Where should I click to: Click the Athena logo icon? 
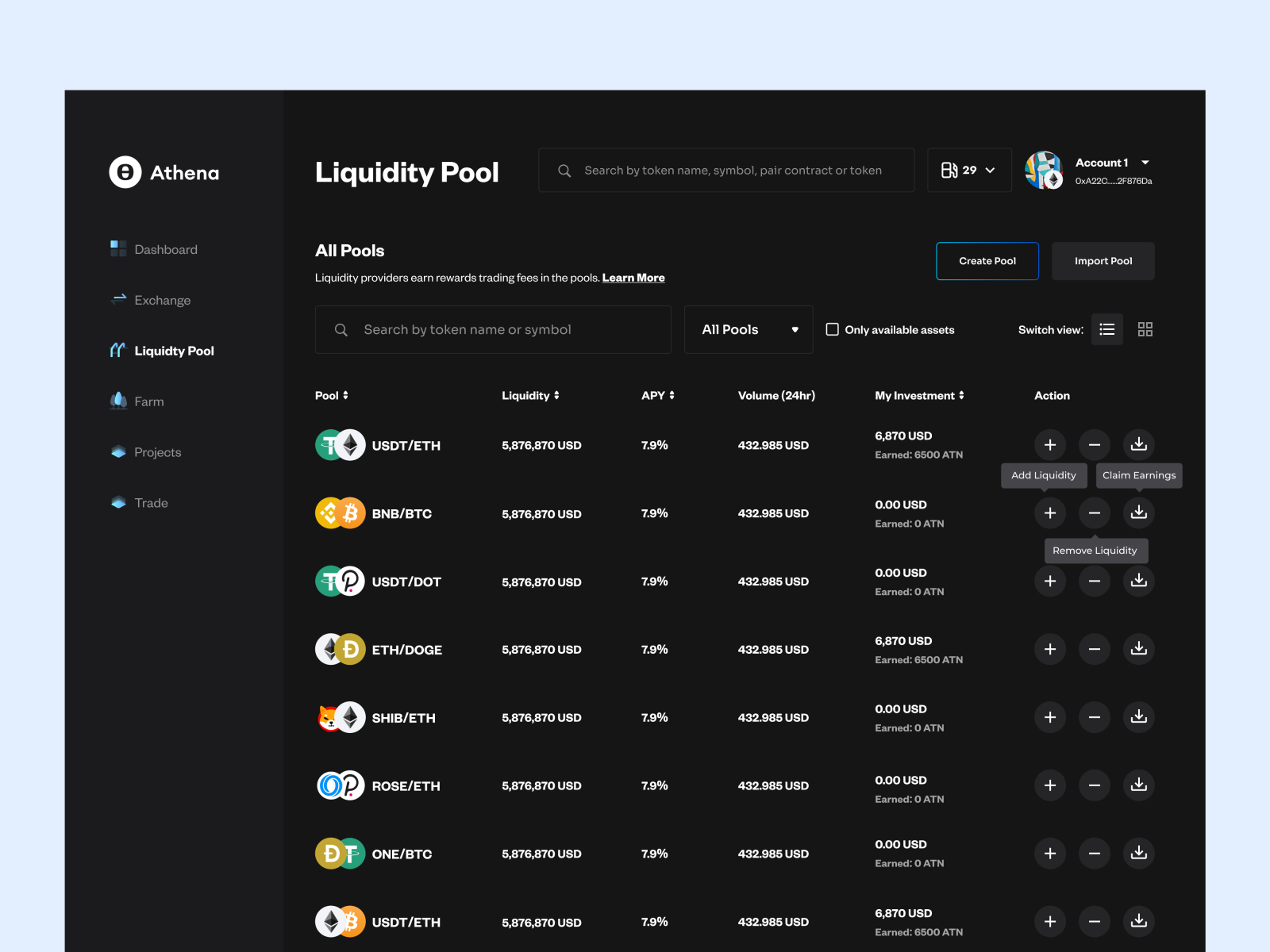click(125, 172)
